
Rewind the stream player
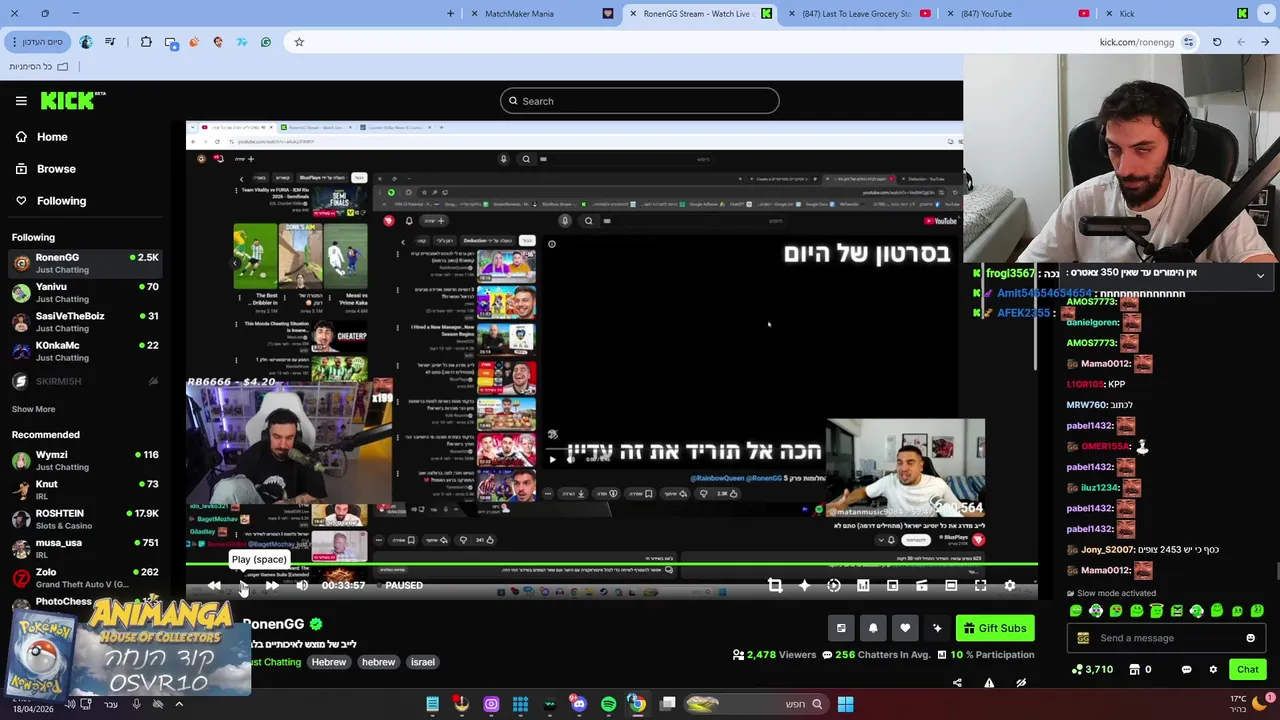point(214,585)
